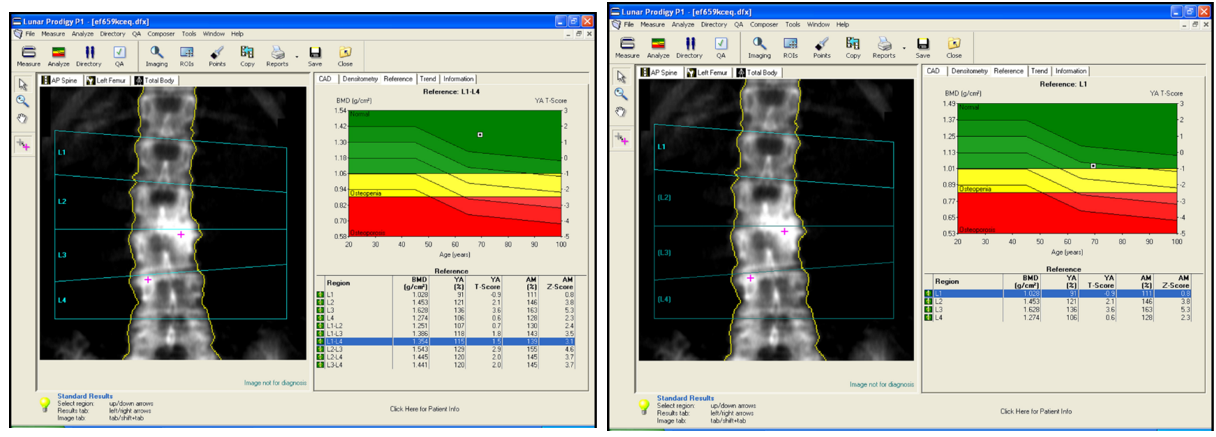This screenshot has width=1216, height=437.
Task: Open Densitometry tab in left window
Action: [359, 78]
